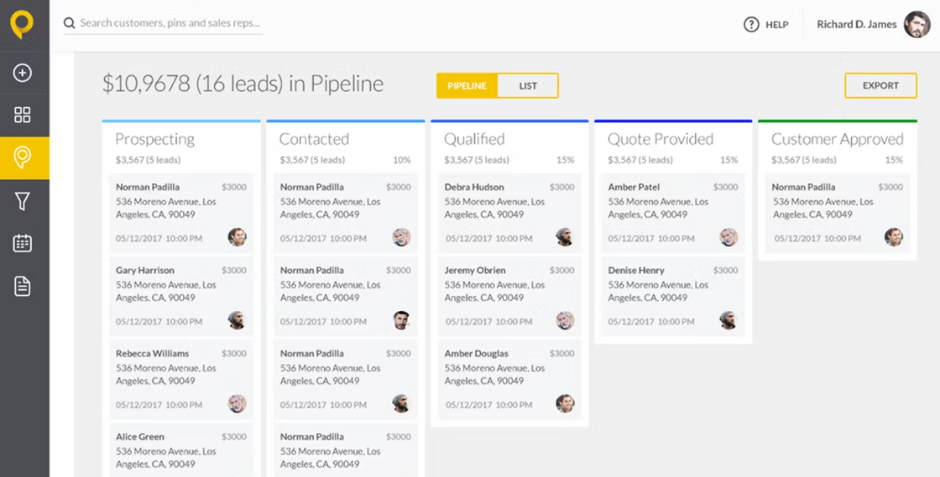The width and height of the screenshot is (940, 477).
Task: Click rep avatar on Gary Harrison card
Action: tap(237, 320)
